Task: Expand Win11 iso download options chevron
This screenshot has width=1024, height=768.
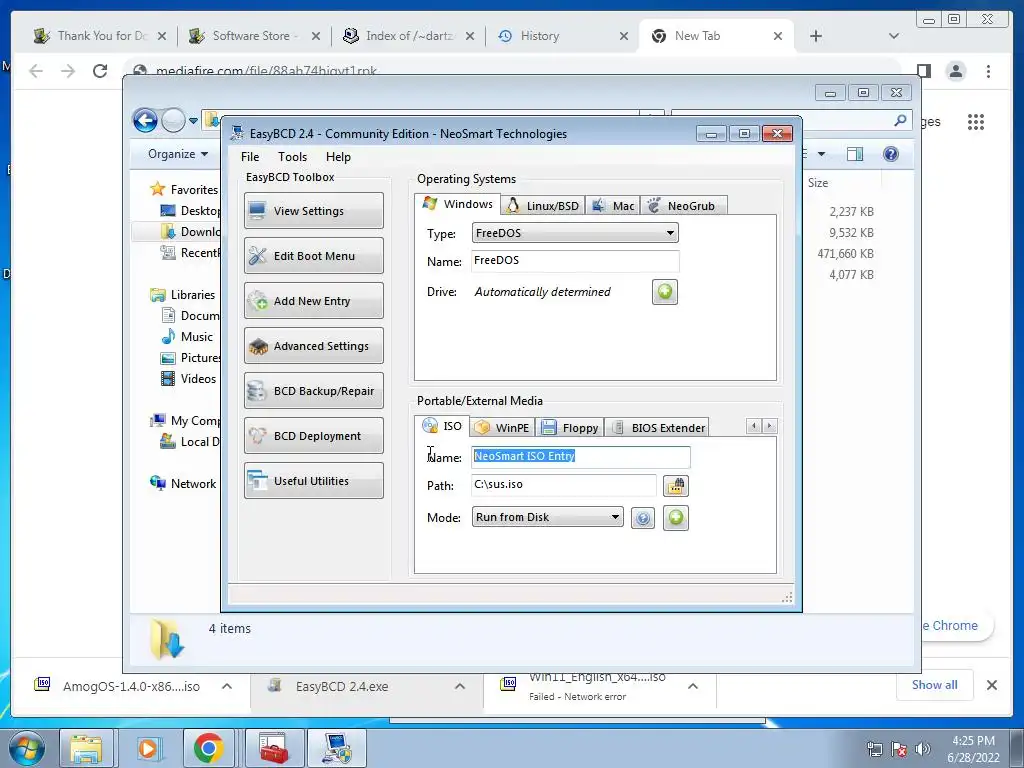Action: click(x=693, y=686)
